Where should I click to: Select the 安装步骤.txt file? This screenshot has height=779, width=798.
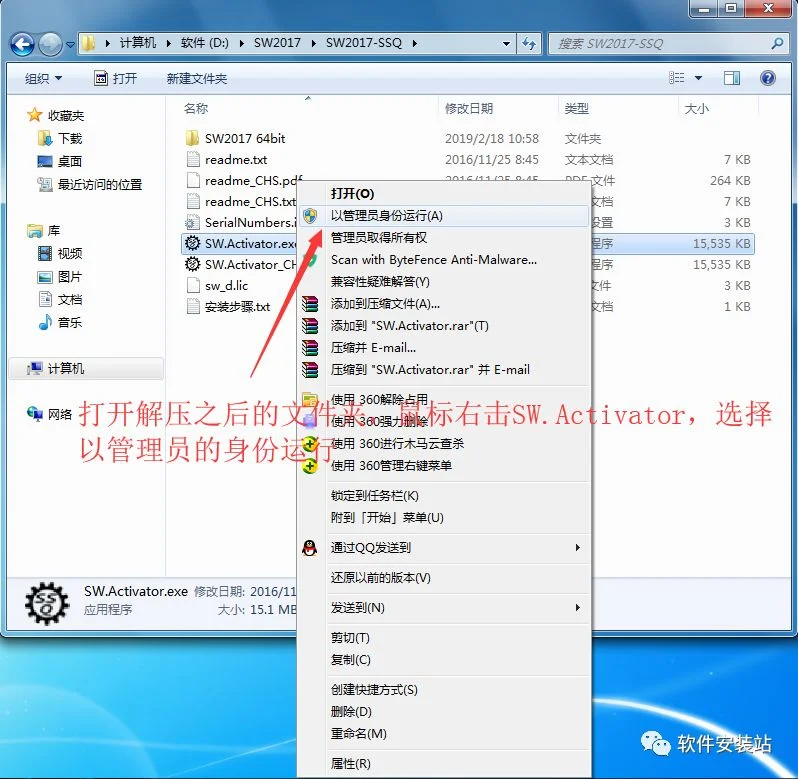tap(237, 307)
